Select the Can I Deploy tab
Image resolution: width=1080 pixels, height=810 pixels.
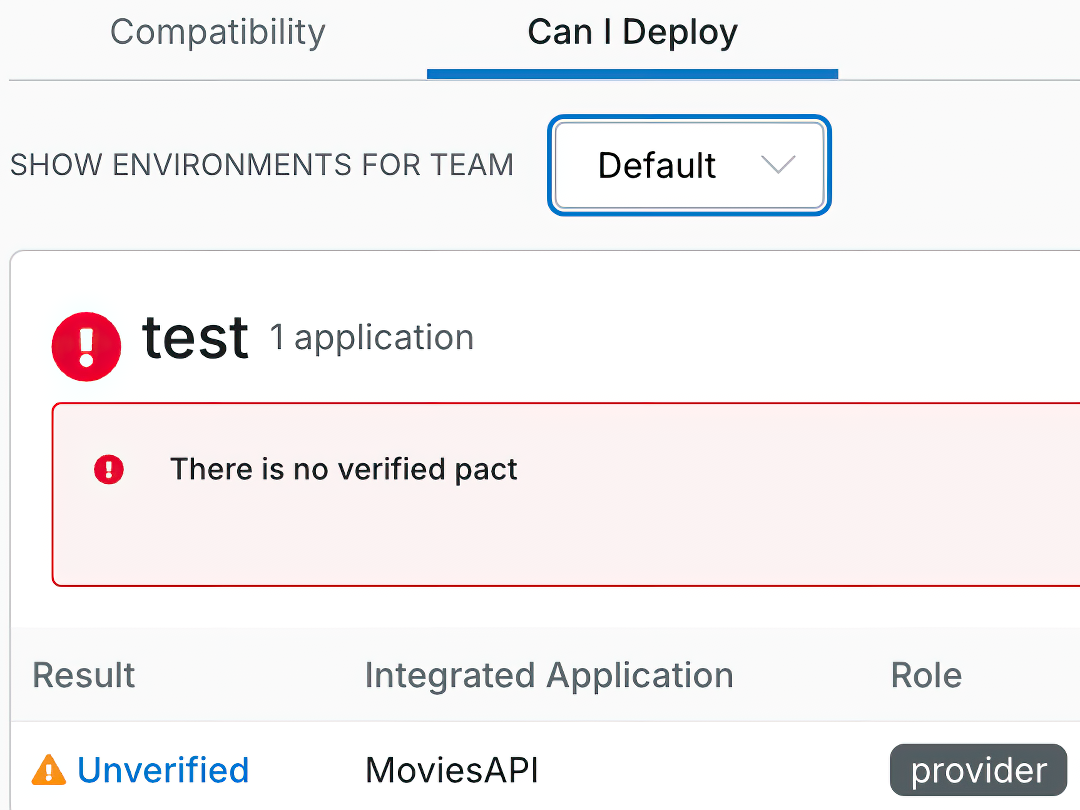632,32
